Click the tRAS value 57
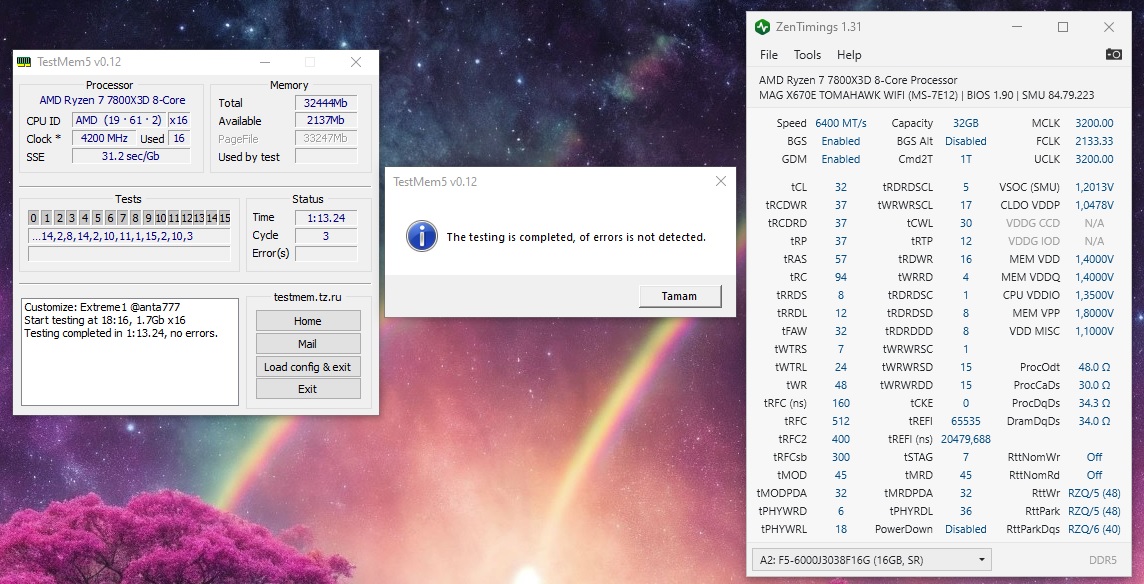Viewport: 1144px width, 584px height. pos(841,259)
